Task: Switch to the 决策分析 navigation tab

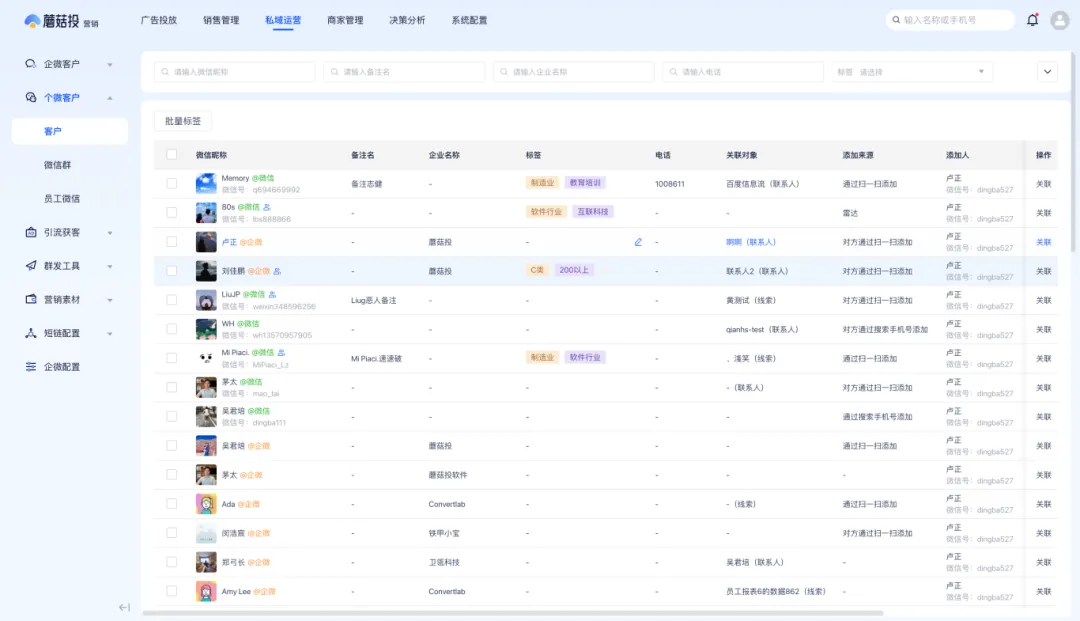Action: point(407,19)
